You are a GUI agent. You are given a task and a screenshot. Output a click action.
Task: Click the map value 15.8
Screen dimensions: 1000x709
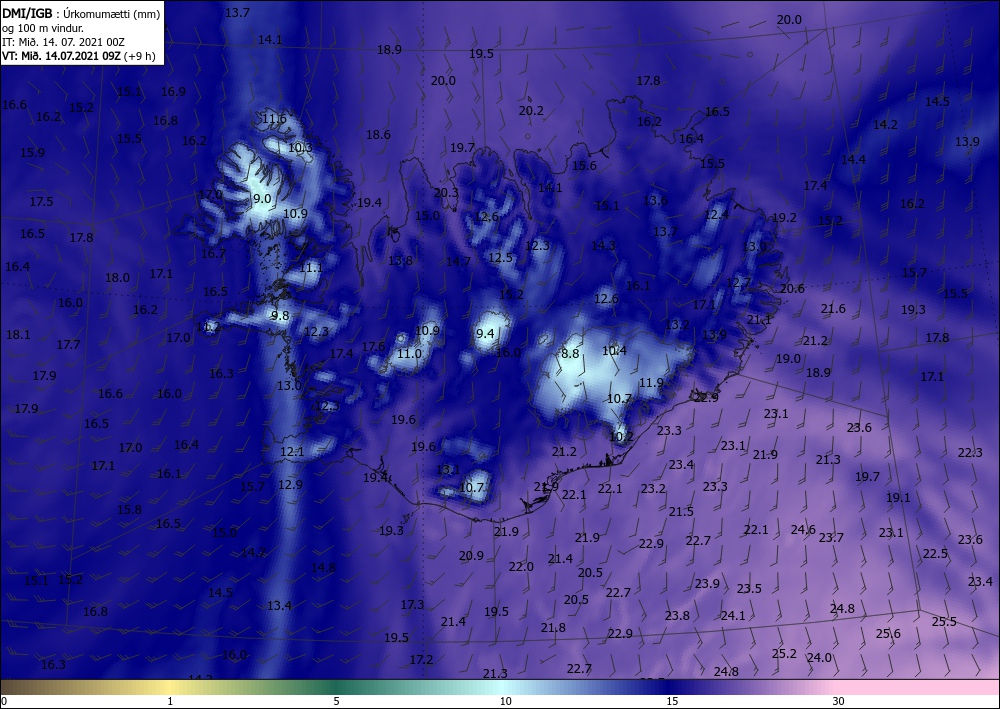coord(129,509)
